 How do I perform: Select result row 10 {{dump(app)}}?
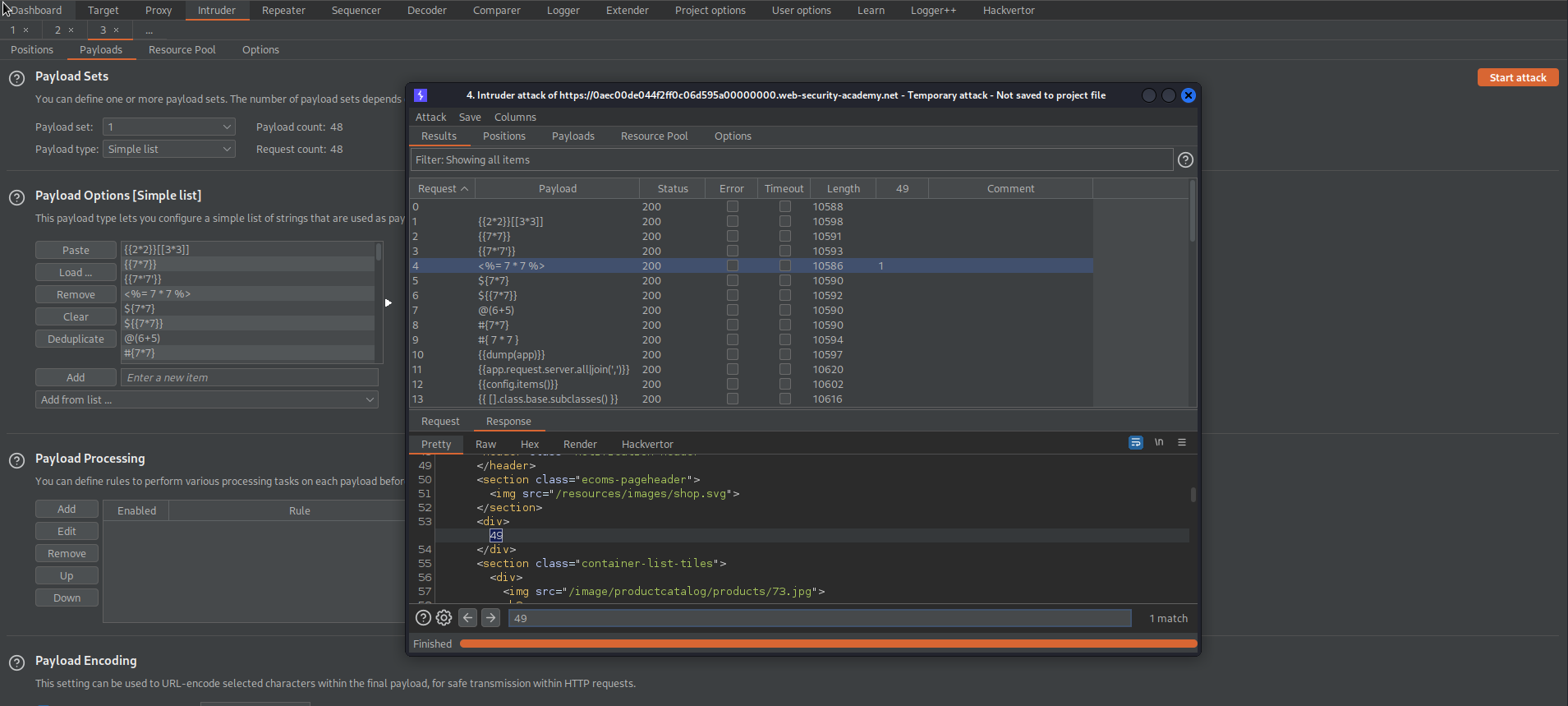tap(751, 355)
